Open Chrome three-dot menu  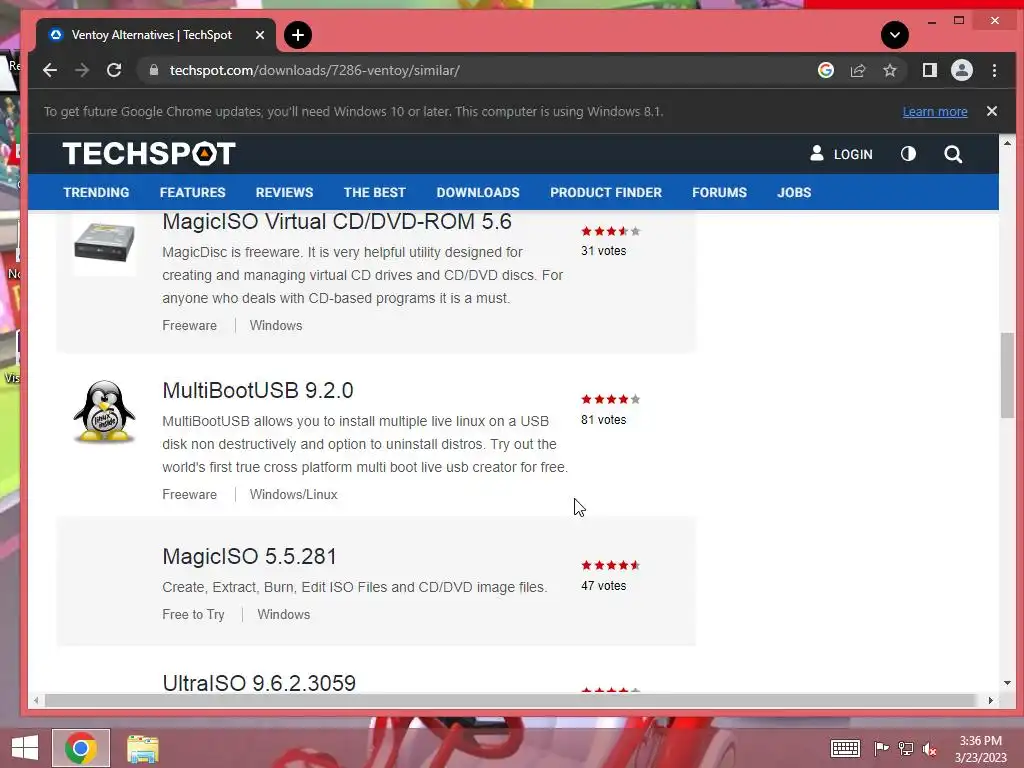[x=995, y=71]
